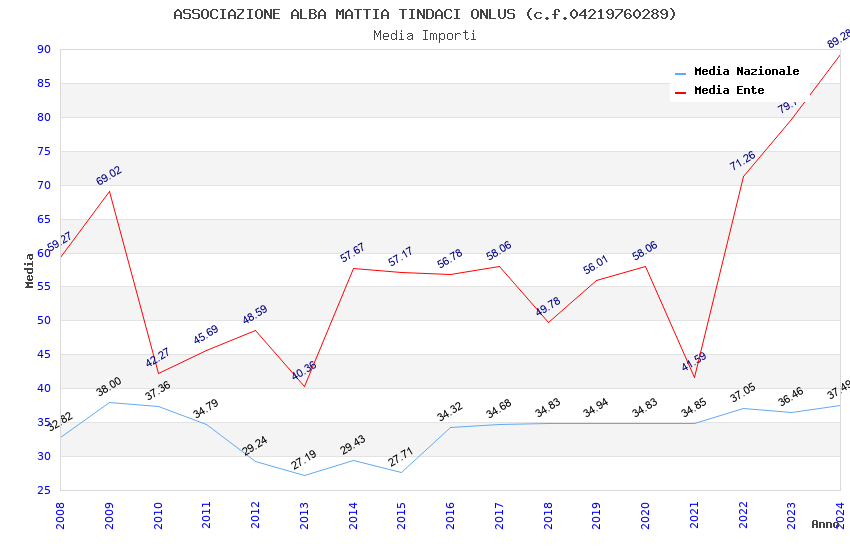
Task: Click the 71.26 data label
Action: (x=743, y=161)
